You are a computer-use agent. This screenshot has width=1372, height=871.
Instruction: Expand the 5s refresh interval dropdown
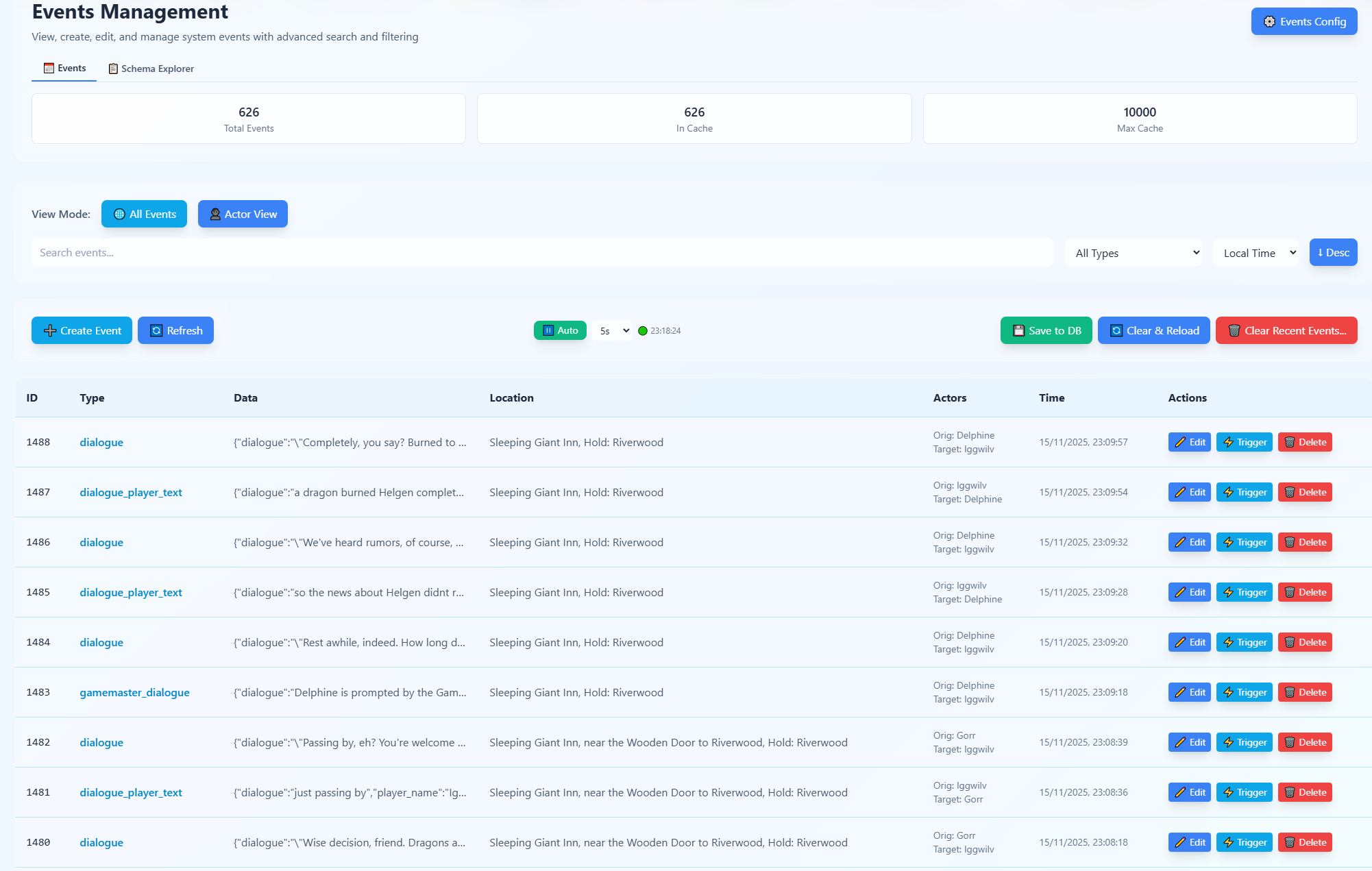pos(612,331)
